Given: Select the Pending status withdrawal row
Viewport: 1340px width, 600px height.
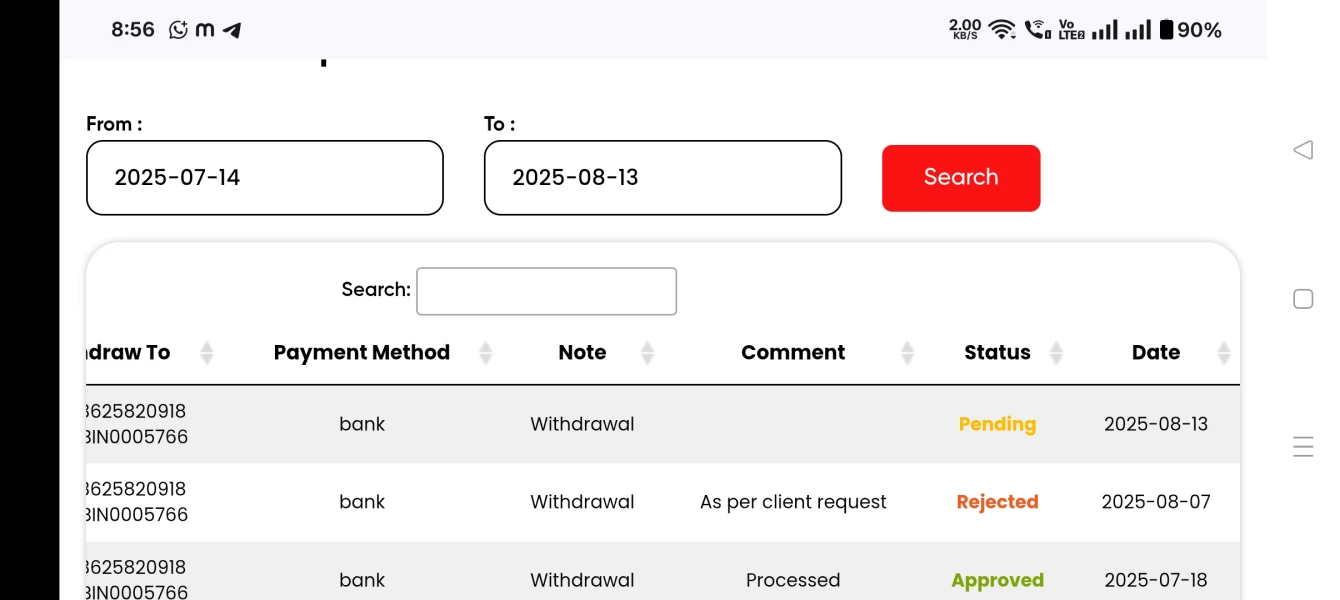Looking at the screenshot, I should [x=582, y=424].
